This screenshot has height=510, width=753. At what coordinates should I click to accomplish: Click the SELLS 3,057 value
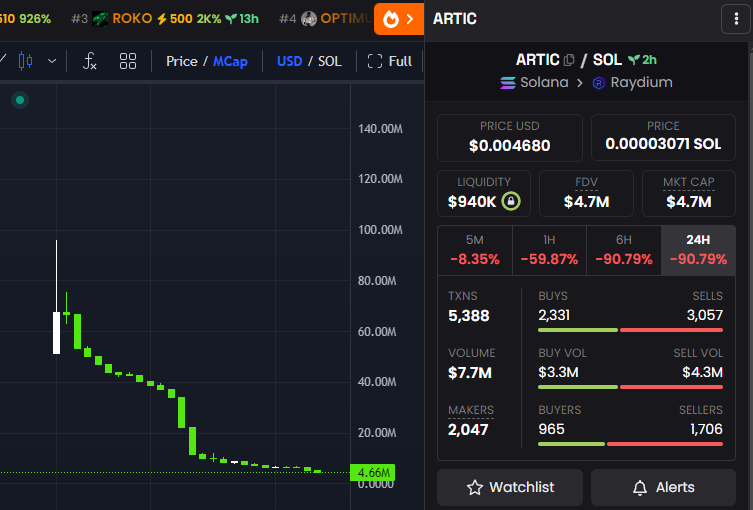coord(704,315)
